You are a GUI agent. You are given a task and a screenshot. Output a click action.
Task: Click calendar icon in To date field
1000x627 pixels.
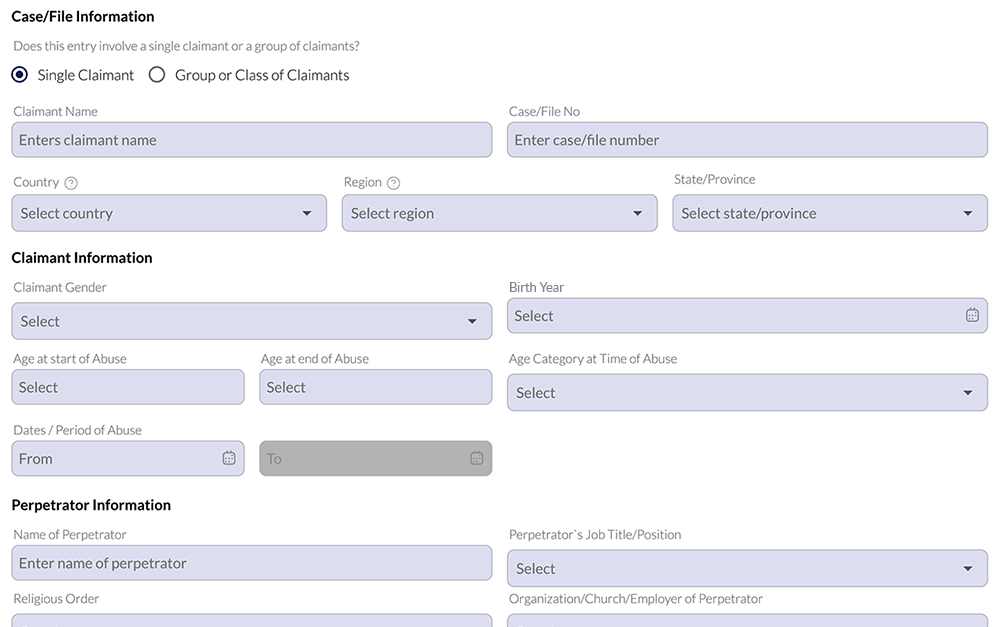click(477, 458)
